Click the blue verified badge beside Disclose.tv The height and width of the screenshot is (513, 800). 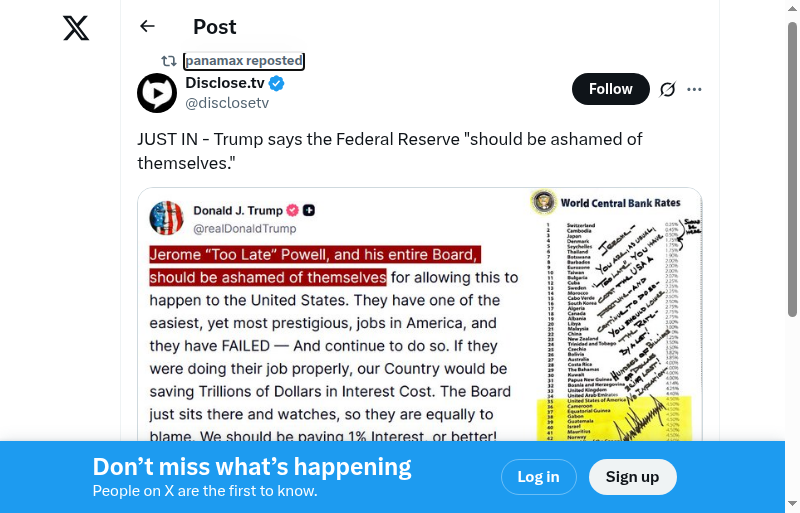click(x=276, y=84)
